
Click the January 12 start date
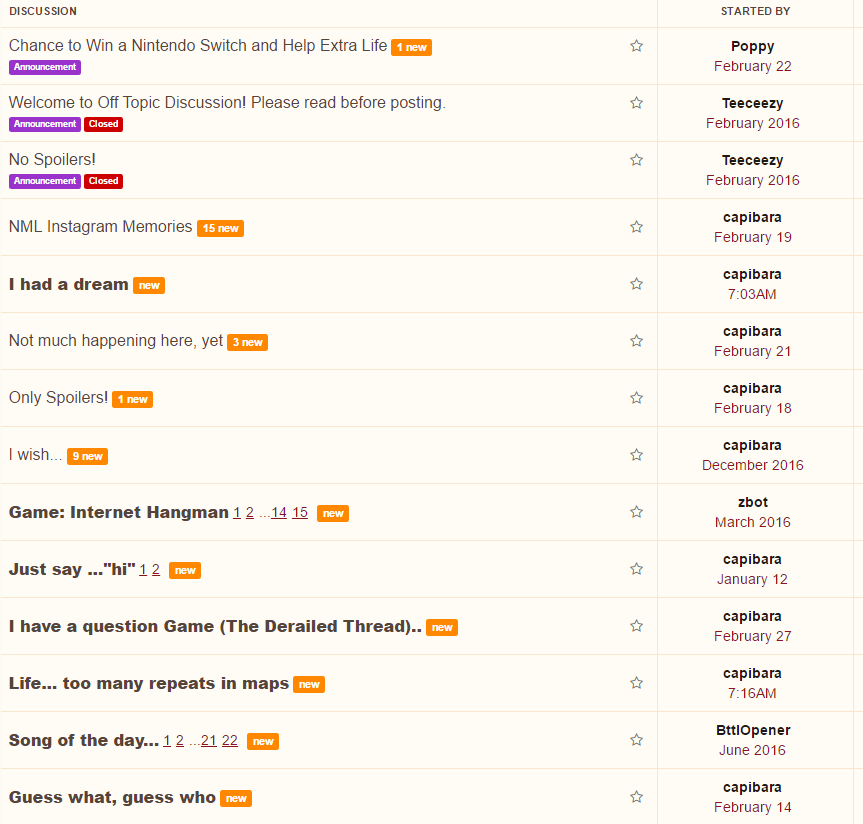click(752, 579)
